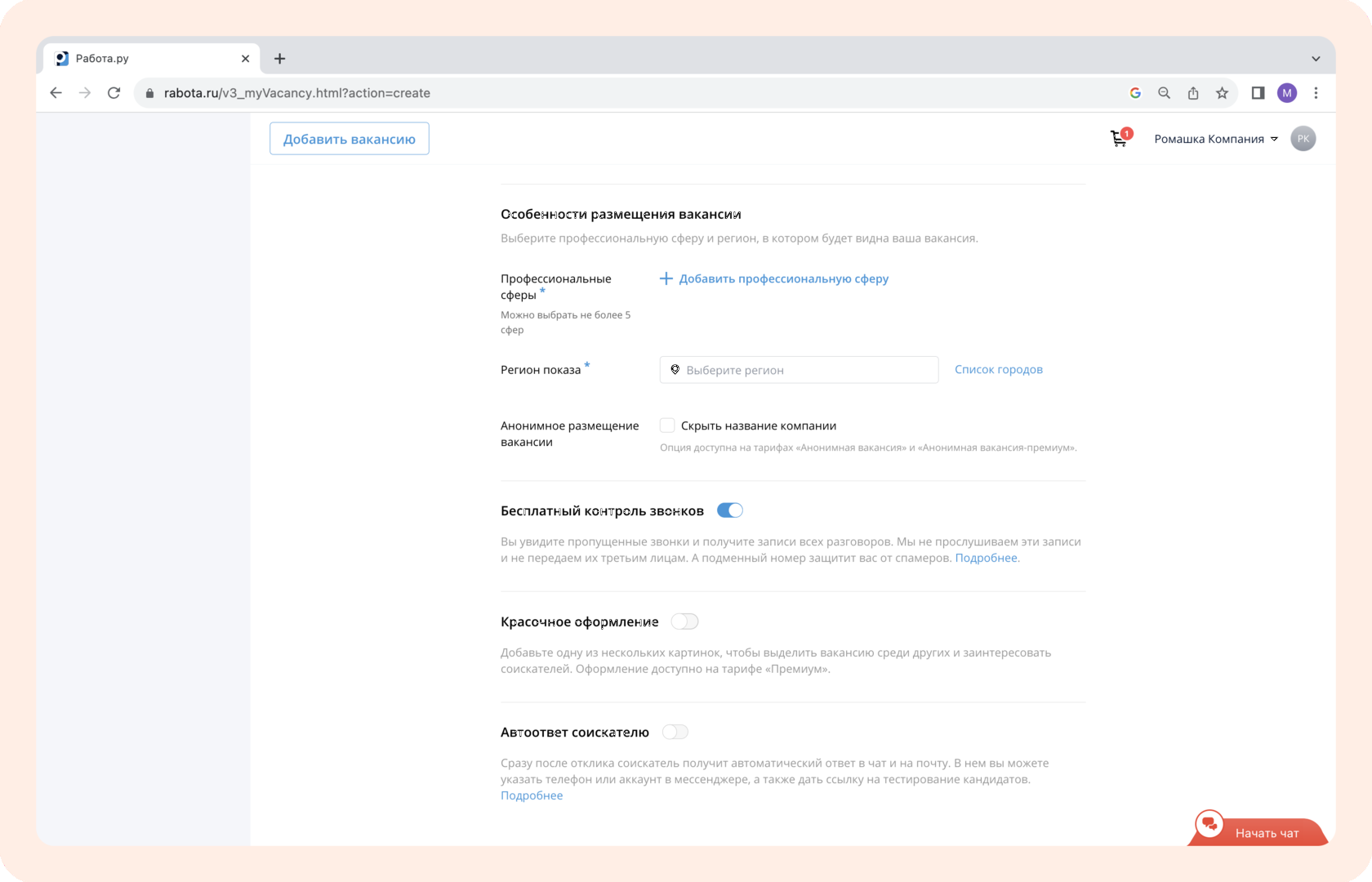Image resolution: width=1372 pixels, height=882 pixels.
Task: Disable Бесплатный контроль звонков toggle
Action: tap(730, 510)
